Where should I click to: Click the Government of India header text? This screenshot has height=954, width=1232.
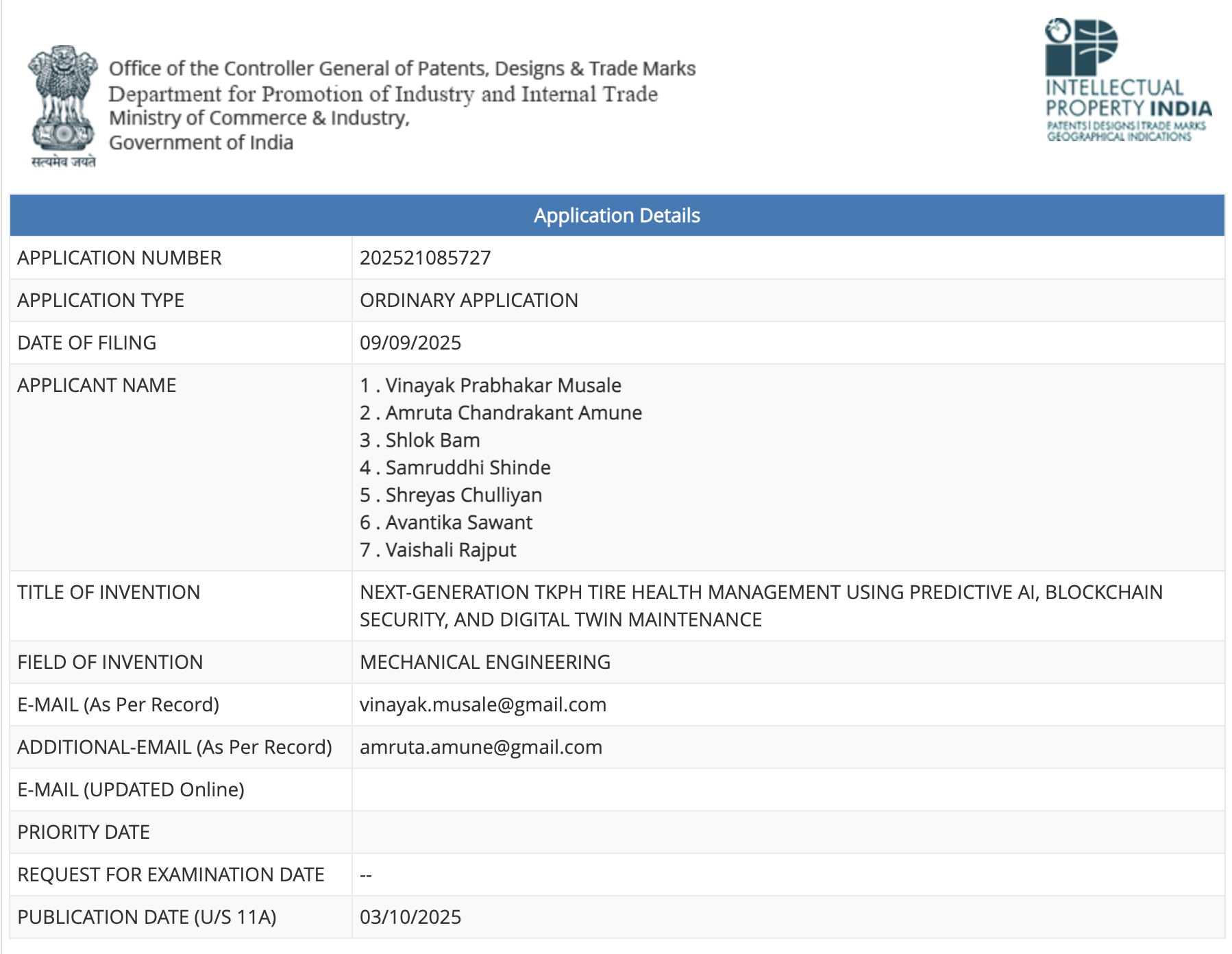click(201, 143)
